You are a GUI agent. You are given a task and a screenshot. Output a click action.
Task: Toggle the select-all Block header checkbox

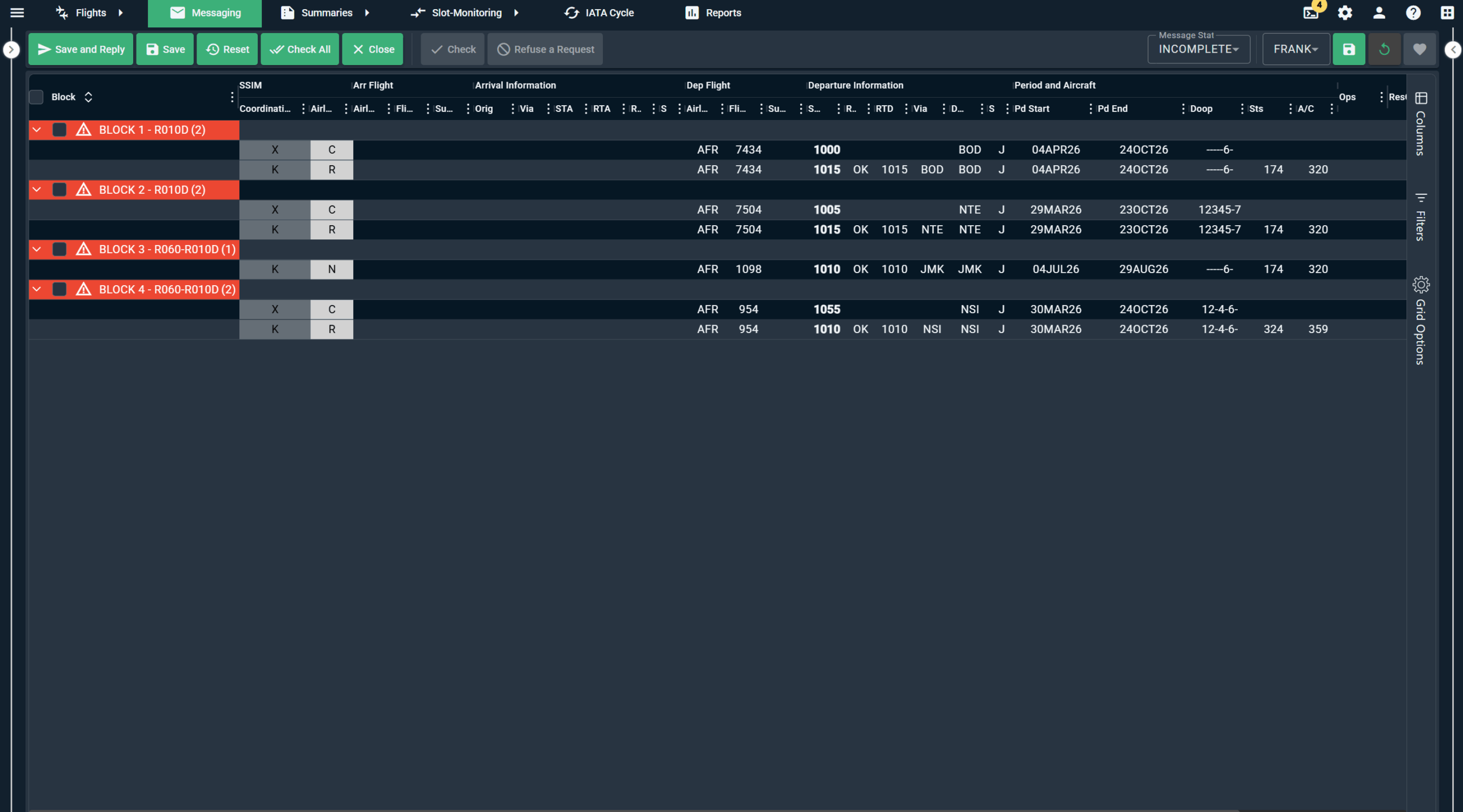point(37,97)
